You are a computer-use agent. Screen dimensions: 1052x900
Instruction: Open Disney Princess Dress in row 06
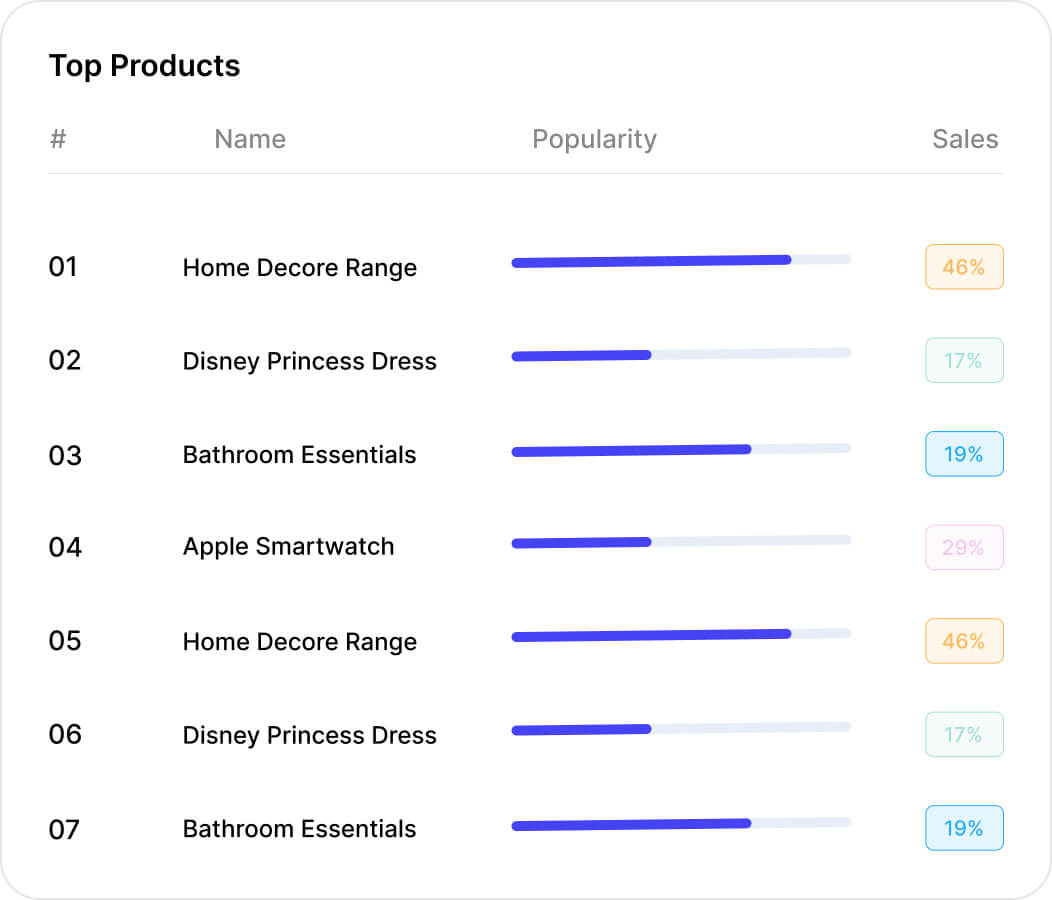(309, 736)
